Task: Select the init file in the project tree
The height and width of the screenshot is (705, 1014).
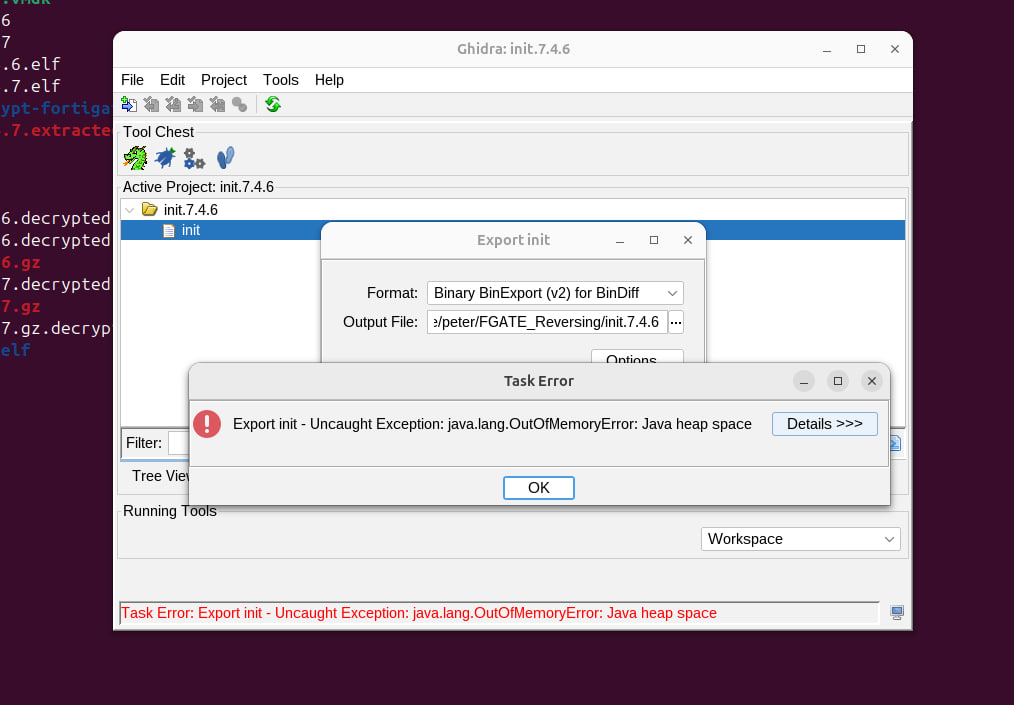Action: pyautogui.click(x=190, y=230)
